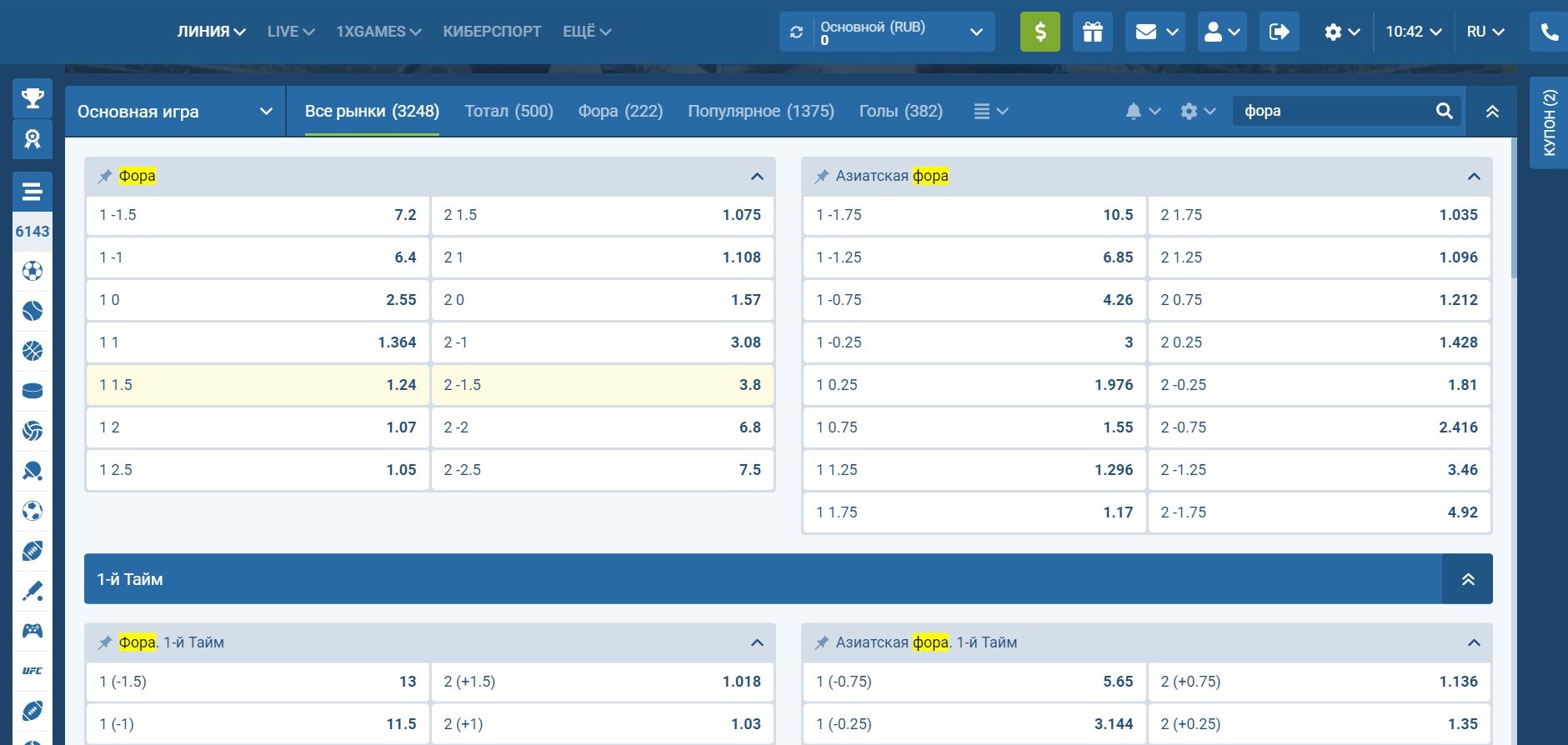The width and height of the screenshot is (1568, 745).
Task: Open the КИБЕРСПОРТ section link
Action: tap(492, 32)
